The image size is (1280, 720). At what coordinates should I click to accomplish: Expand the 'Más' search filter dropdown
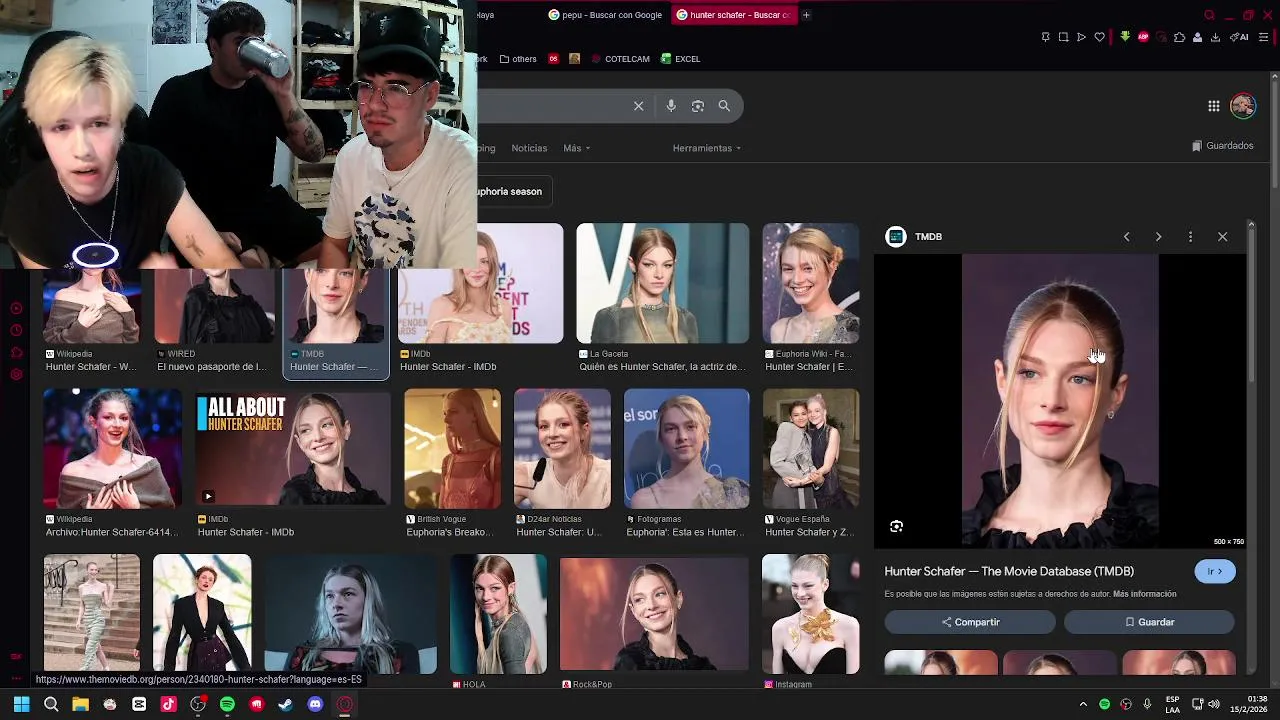click(577, 148)
